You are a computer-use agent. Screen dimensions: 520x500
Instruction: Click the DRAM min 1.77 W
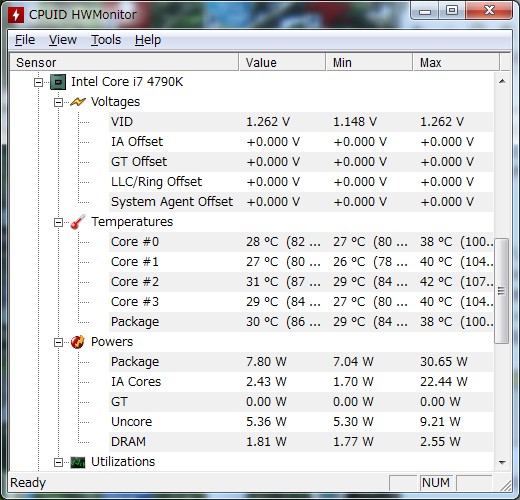click(x=353, y=442)
